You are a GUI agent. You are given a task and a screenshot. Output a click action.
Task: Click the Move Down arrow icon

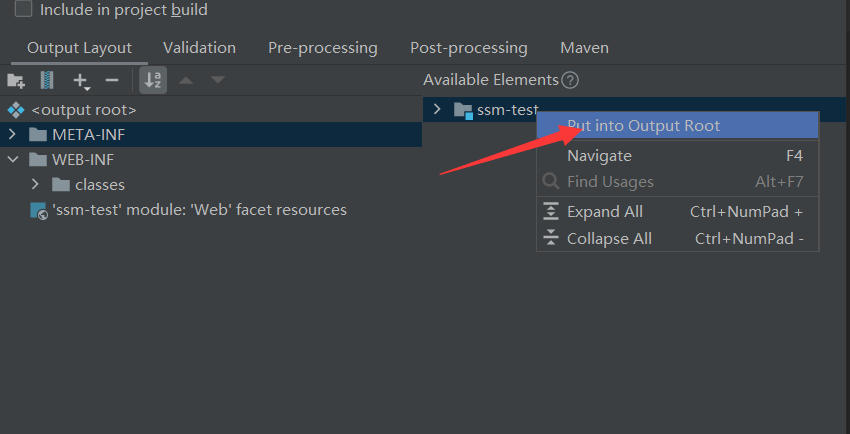click(x=217, y=80)
